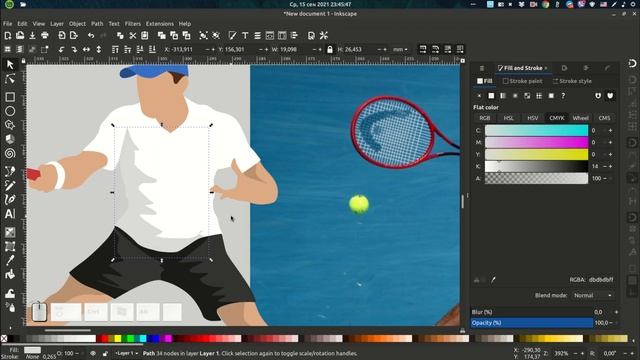Image resolution: width=640 pixels, height=360 pixels.
Task: Flip selection vertically
Action: click(99, 49)
